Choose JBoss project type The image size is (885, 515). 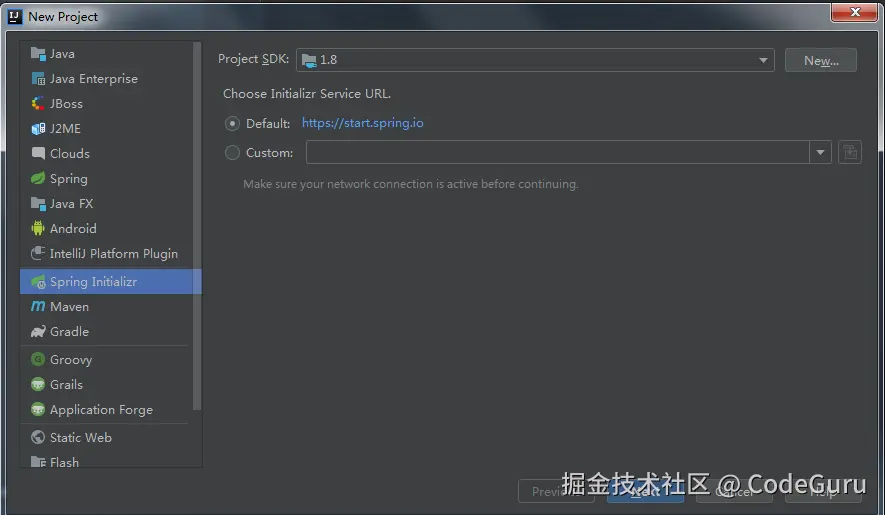click(106, 104)
